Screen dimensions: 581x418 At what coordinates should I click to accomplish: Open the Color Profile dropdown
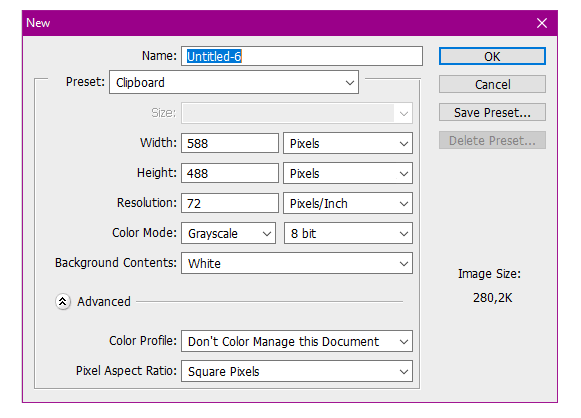coord(297,341)
